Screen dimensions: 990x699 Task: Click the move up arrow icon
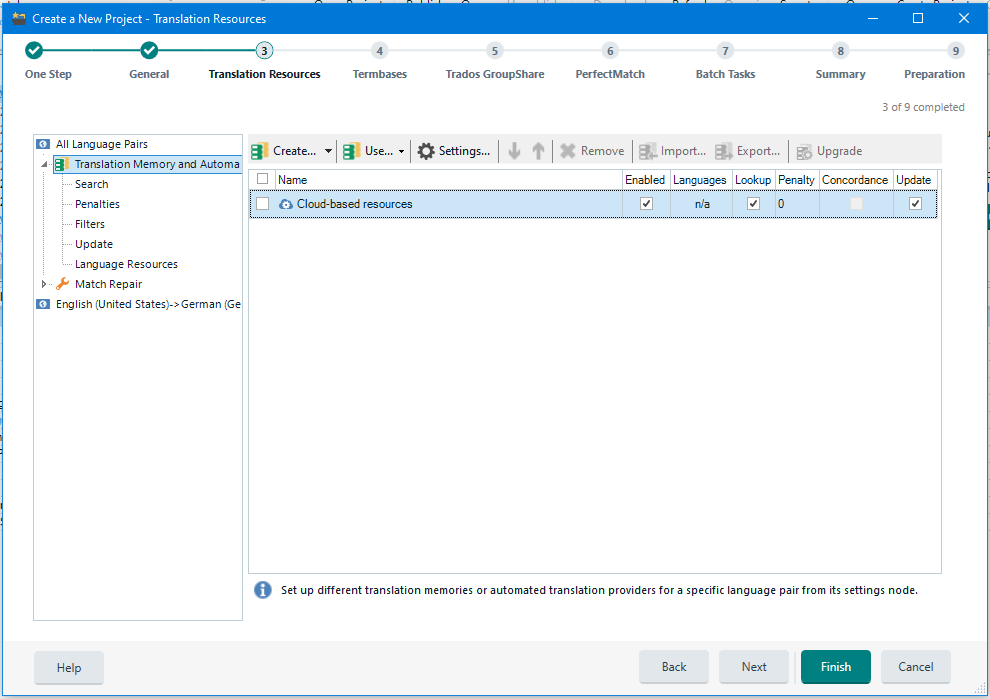tap(538, 151)
